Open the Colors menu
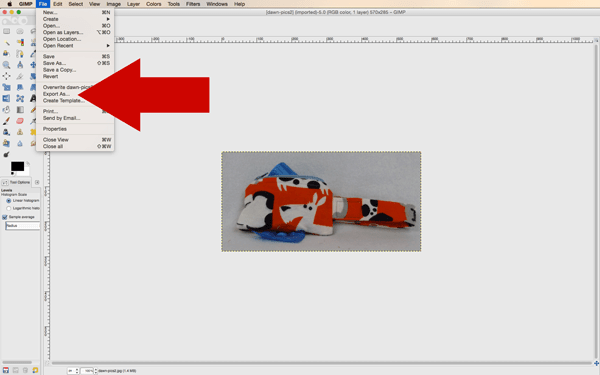Screen dimensions: 600x375 click(x=153, y=4)
